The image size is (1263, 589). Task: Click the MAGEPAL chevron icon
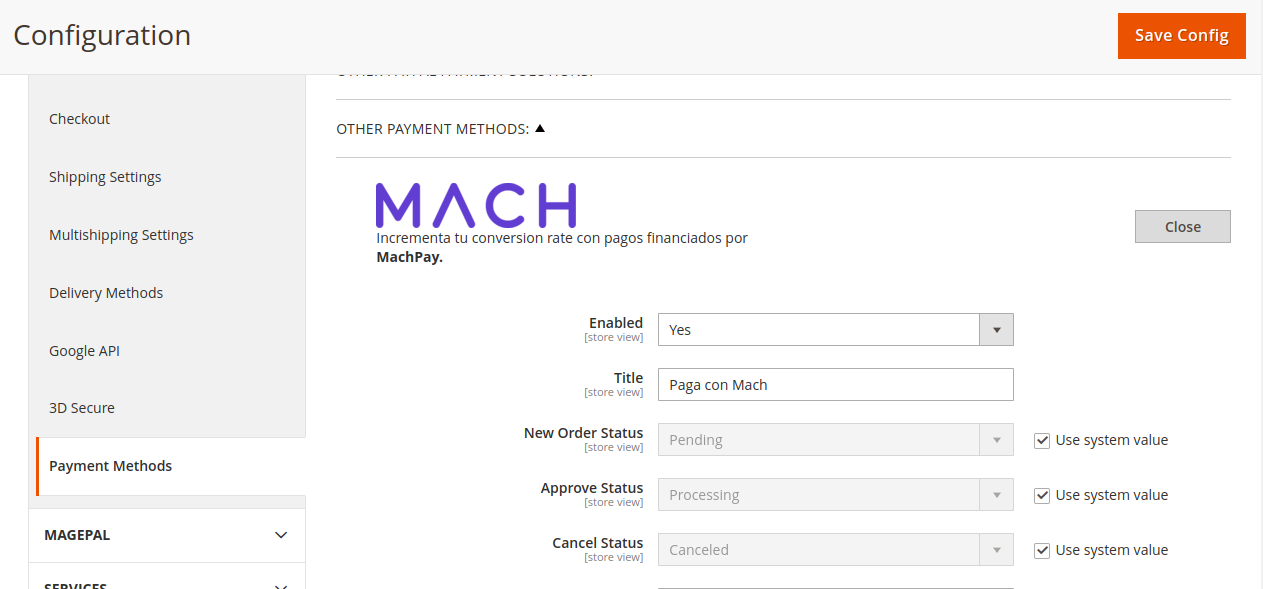pyautogui.click(x=281, y=535)
